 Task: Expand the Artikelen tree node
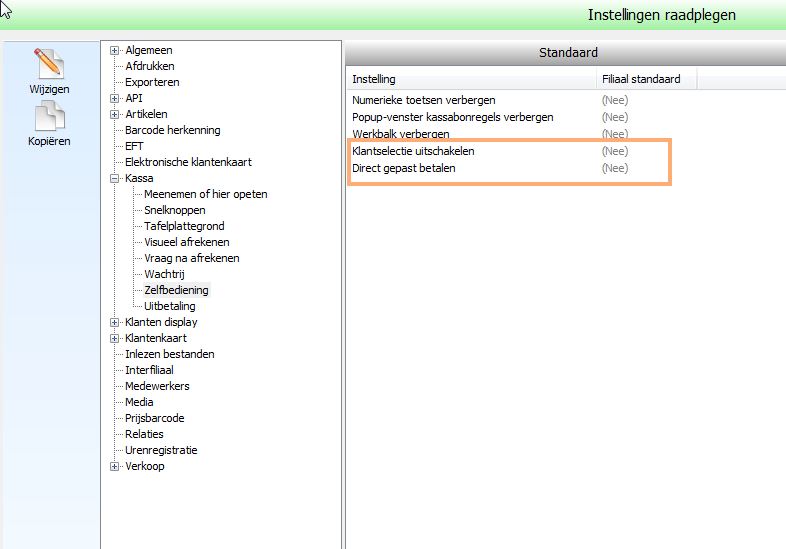115,115
